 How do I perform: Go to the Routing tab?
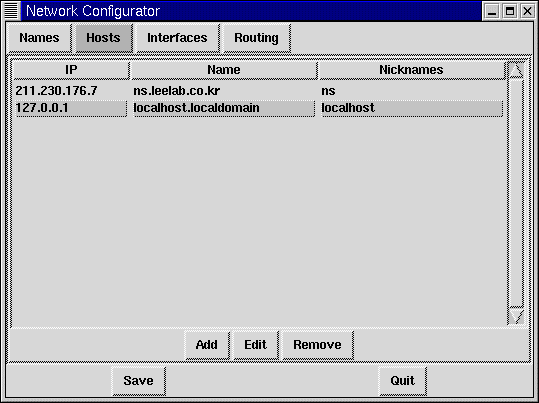point(256,38)
